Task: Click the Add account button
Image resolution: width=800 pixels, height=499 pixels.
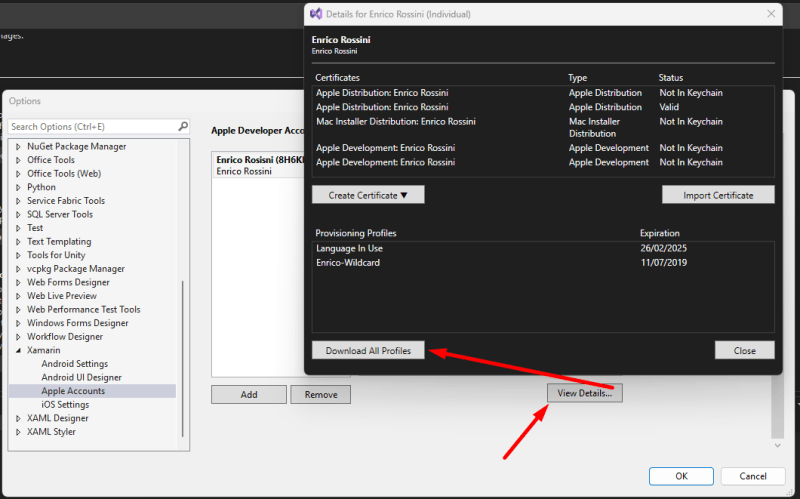Action: (x=249, y=394)
